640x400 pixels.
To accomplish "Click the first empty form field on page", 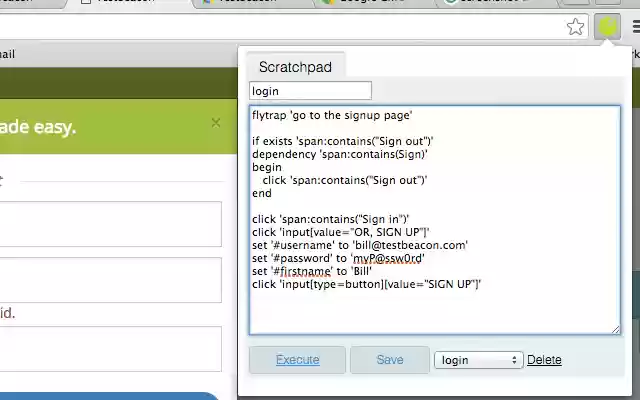I will [x=110, y=224].
